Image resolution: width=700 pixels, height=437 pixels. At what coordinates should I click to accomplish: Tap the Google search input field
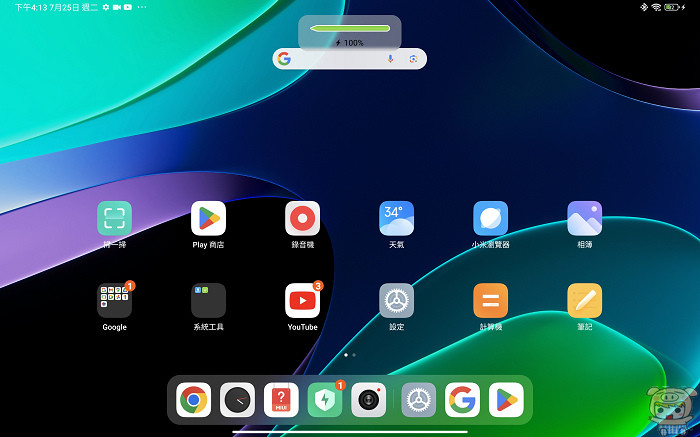350,59
